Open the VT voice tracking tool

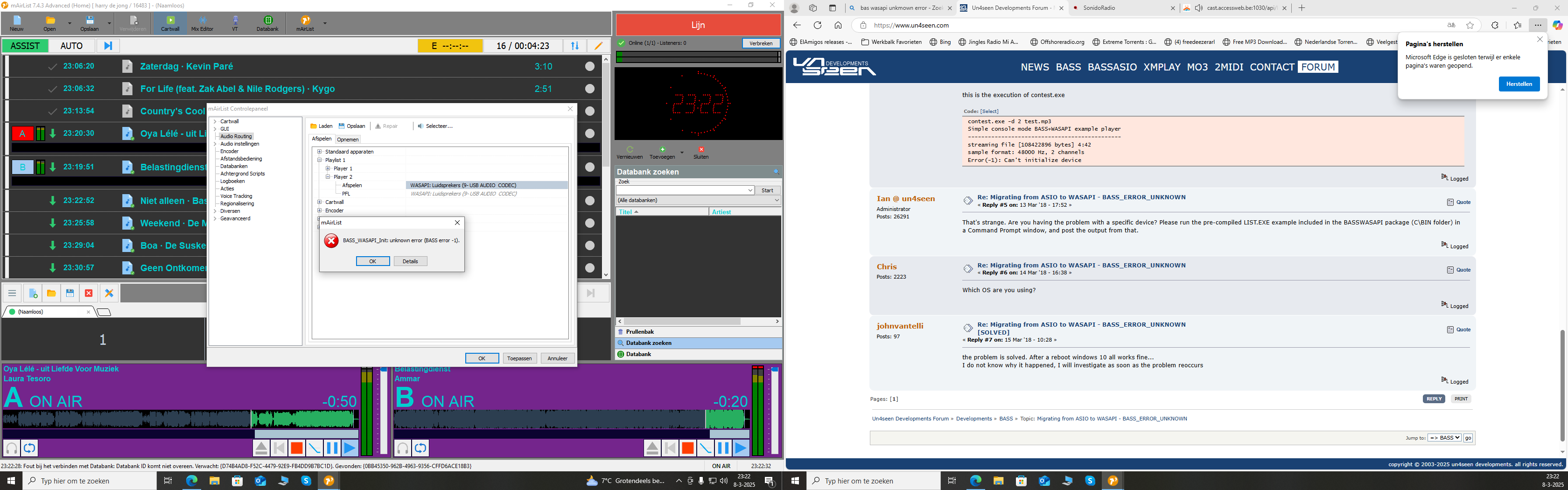(235, 24)
